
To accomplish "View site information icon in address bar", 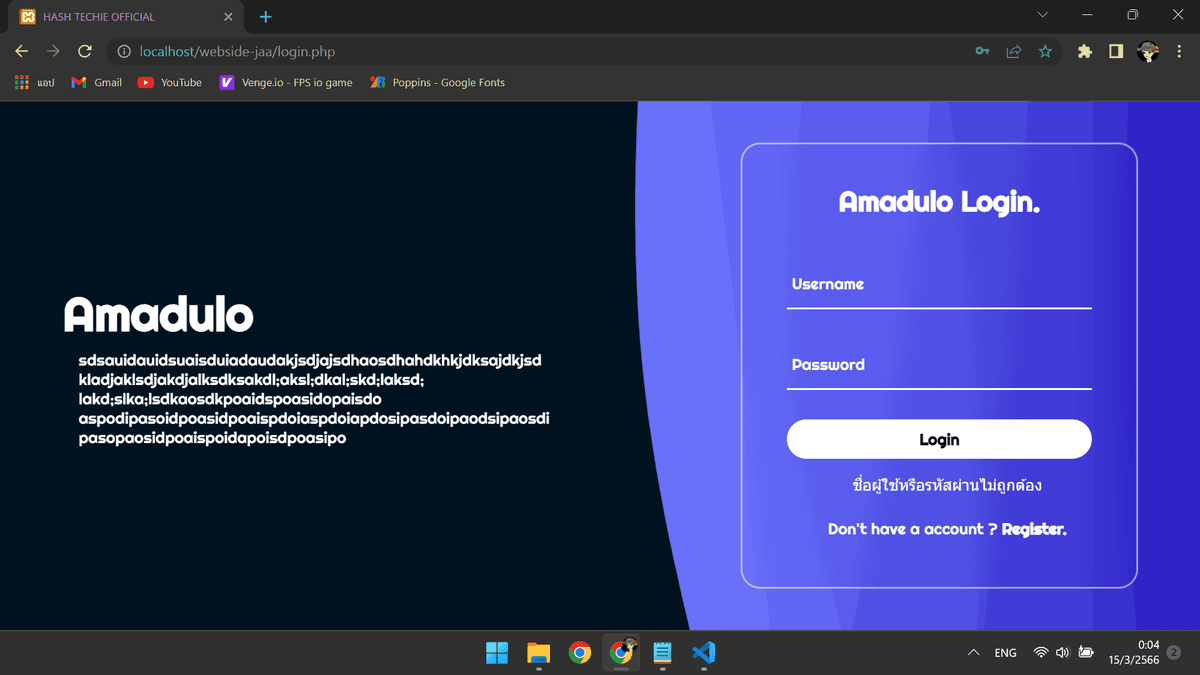I will point(124,51).
